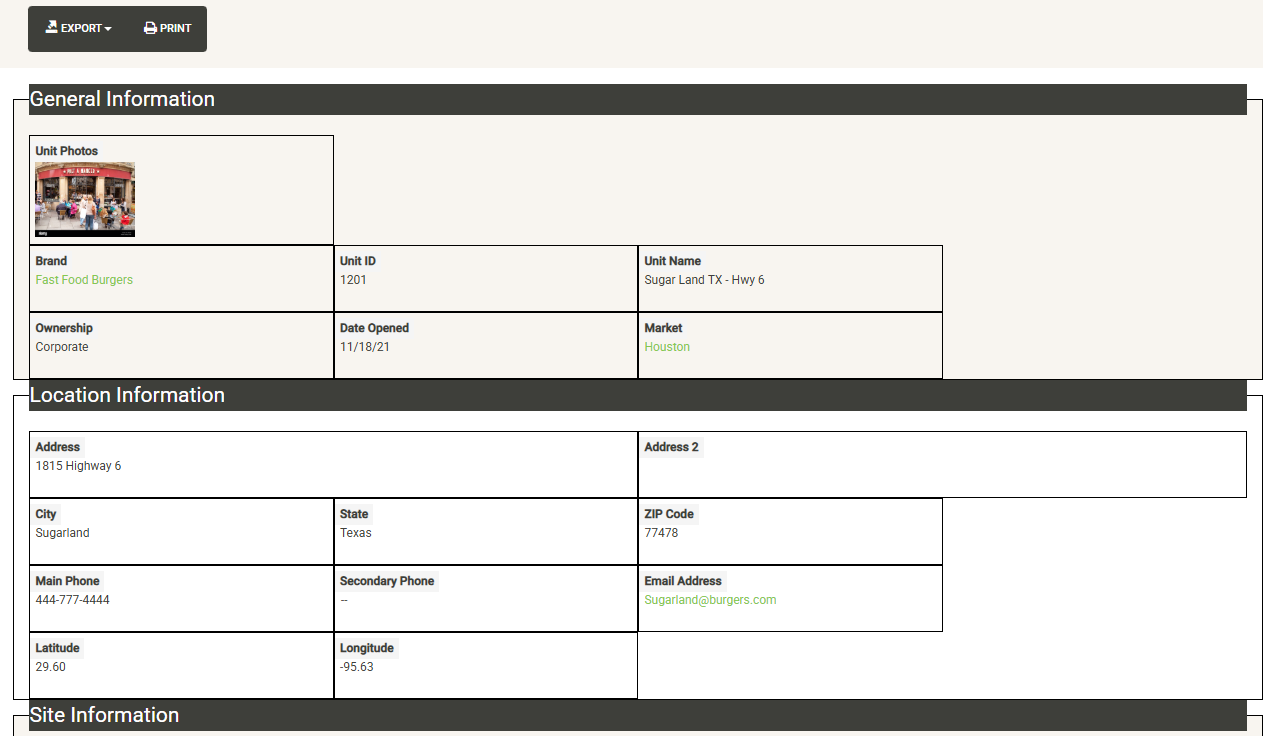Click the Corporate ownership value
This screenshot has height=736, width=1263.
(x=62, y=347)
